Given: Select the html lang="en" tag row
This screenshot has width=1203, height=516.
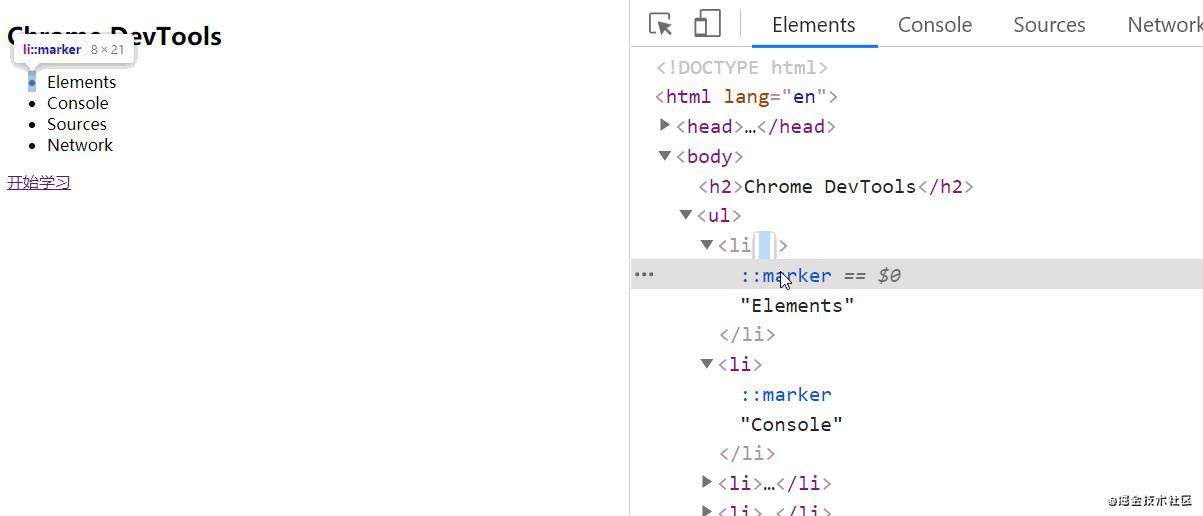Looking at the screenshot, I should tap(746, 97).
